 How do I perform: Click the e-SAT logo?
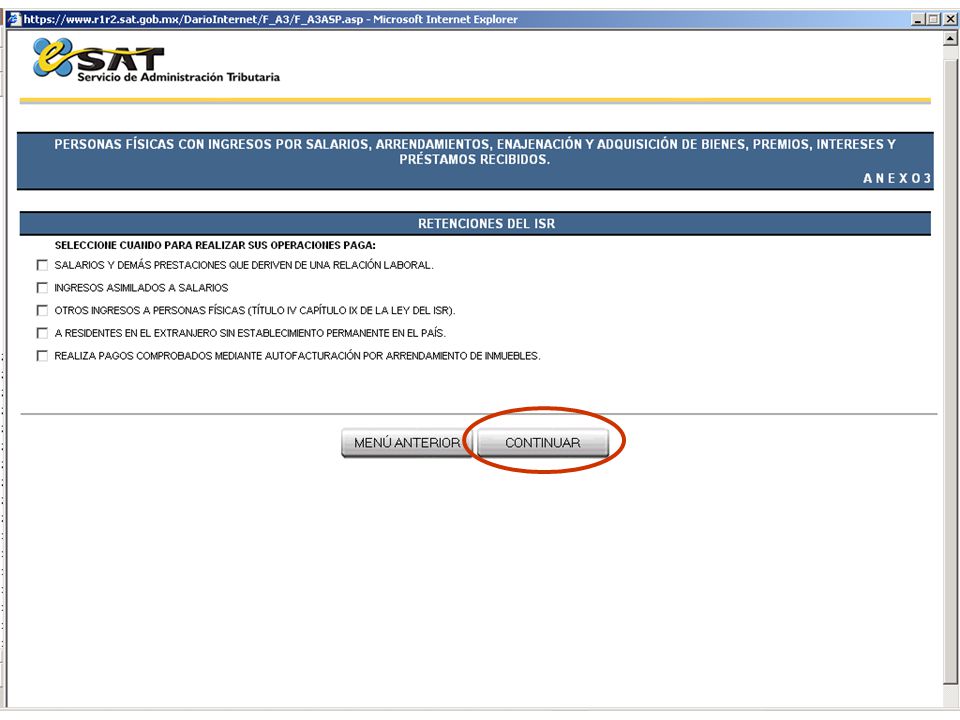pos(98,57)
